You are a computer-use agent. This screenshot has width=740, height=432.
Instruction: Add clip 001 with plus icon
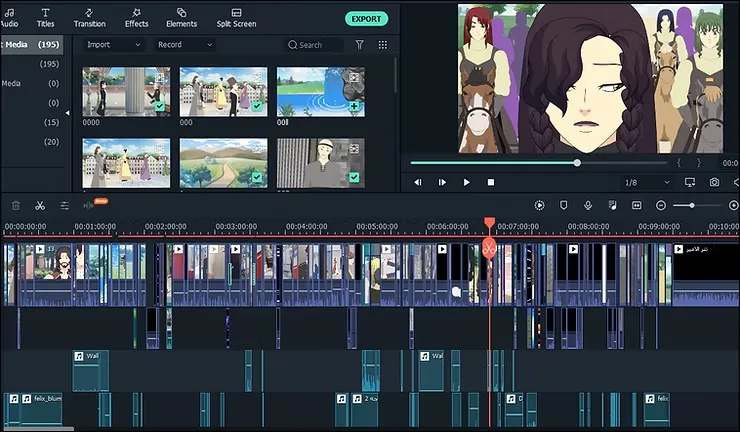(354, 107)
